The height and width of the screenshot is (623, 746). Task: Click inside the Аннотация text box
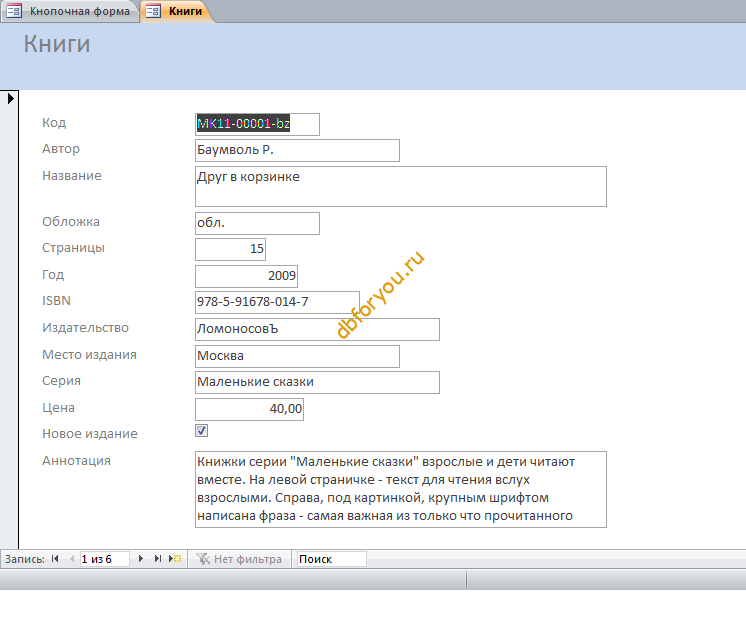(x=401, y=489)
